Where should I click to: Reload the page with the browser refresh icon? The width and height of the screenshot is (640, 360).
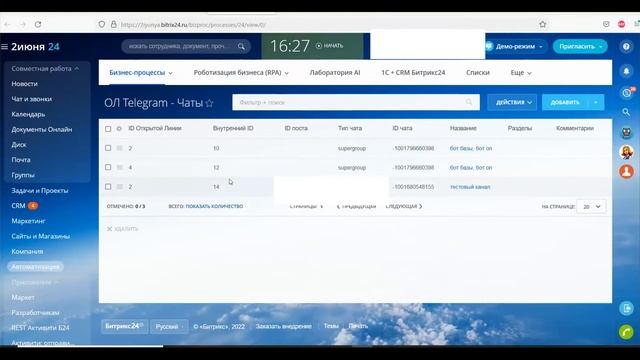[x=38, y=24]
